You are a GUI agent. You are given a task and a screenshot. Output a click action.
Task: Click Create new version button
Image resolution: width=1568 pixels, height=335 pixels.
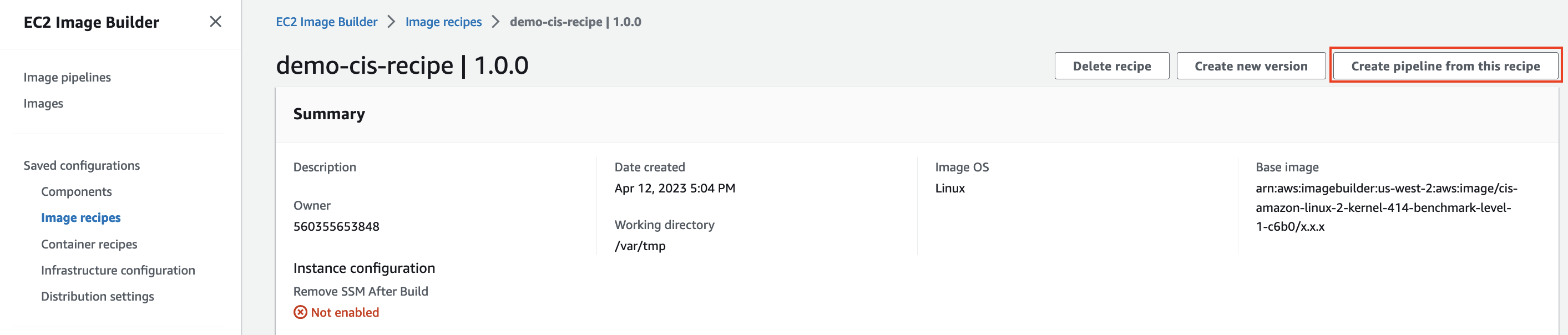pos(1251,65)
